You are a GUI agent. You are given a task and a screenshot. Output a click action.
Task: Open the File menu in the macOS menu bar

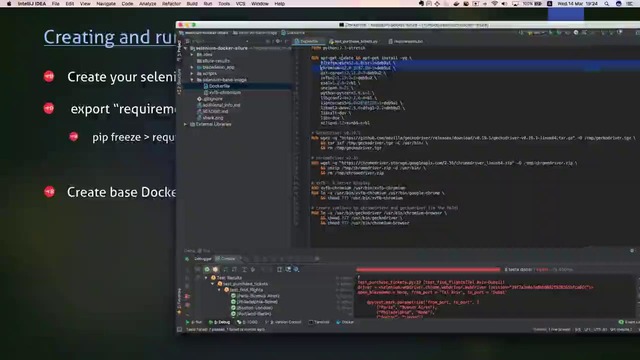56,4
